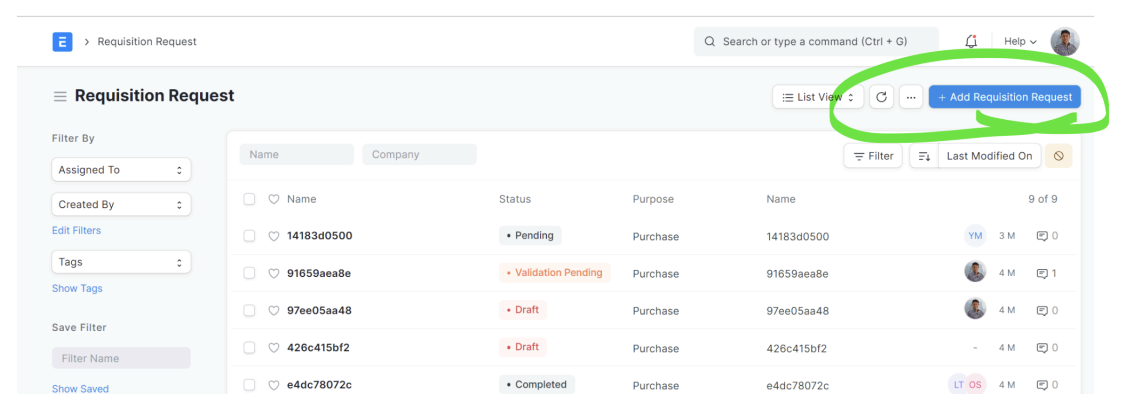Click Add Requisition Request button
Image resolution: width=1122 pixels, height=414 pixels.
click(1005, 97)
